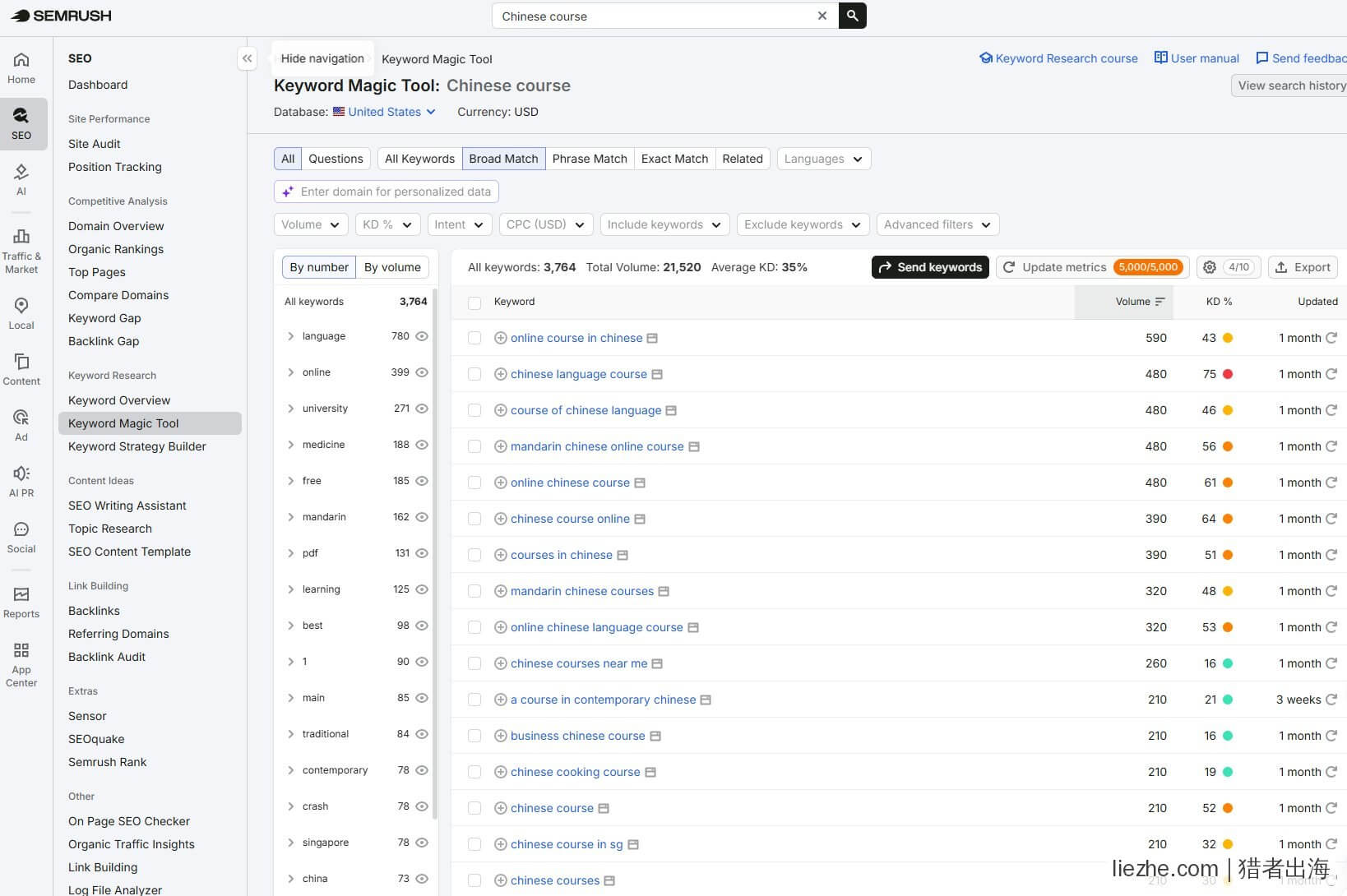The width and height of the screenshot is (1347, 896).
Task: Refresh metrics for 'a course in contemporary chinese'
Action: point(1331,700)
